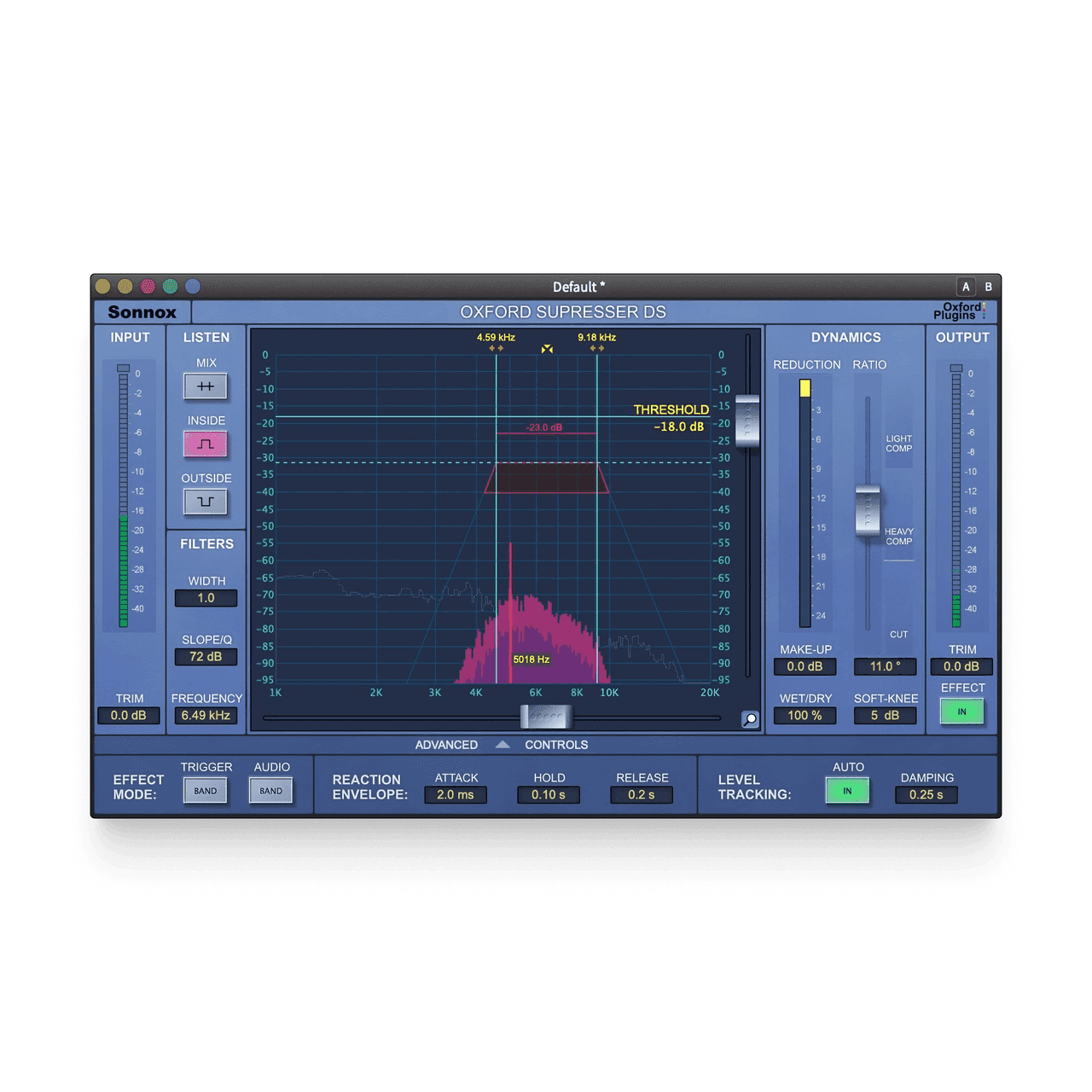The height and width of the screenshot is (1092, 1092).
Task: Click the HEAVY COMP ratio label
Action: tap(898, 537)
